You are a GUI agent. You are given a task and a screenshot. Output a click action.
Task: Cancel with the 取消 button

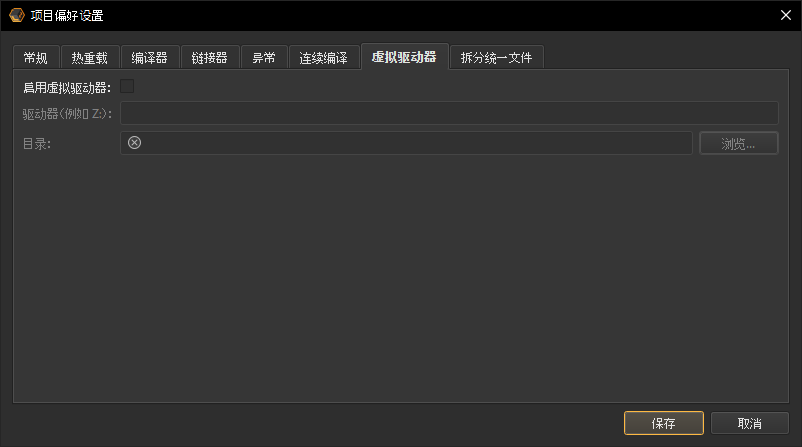(749, 423)
